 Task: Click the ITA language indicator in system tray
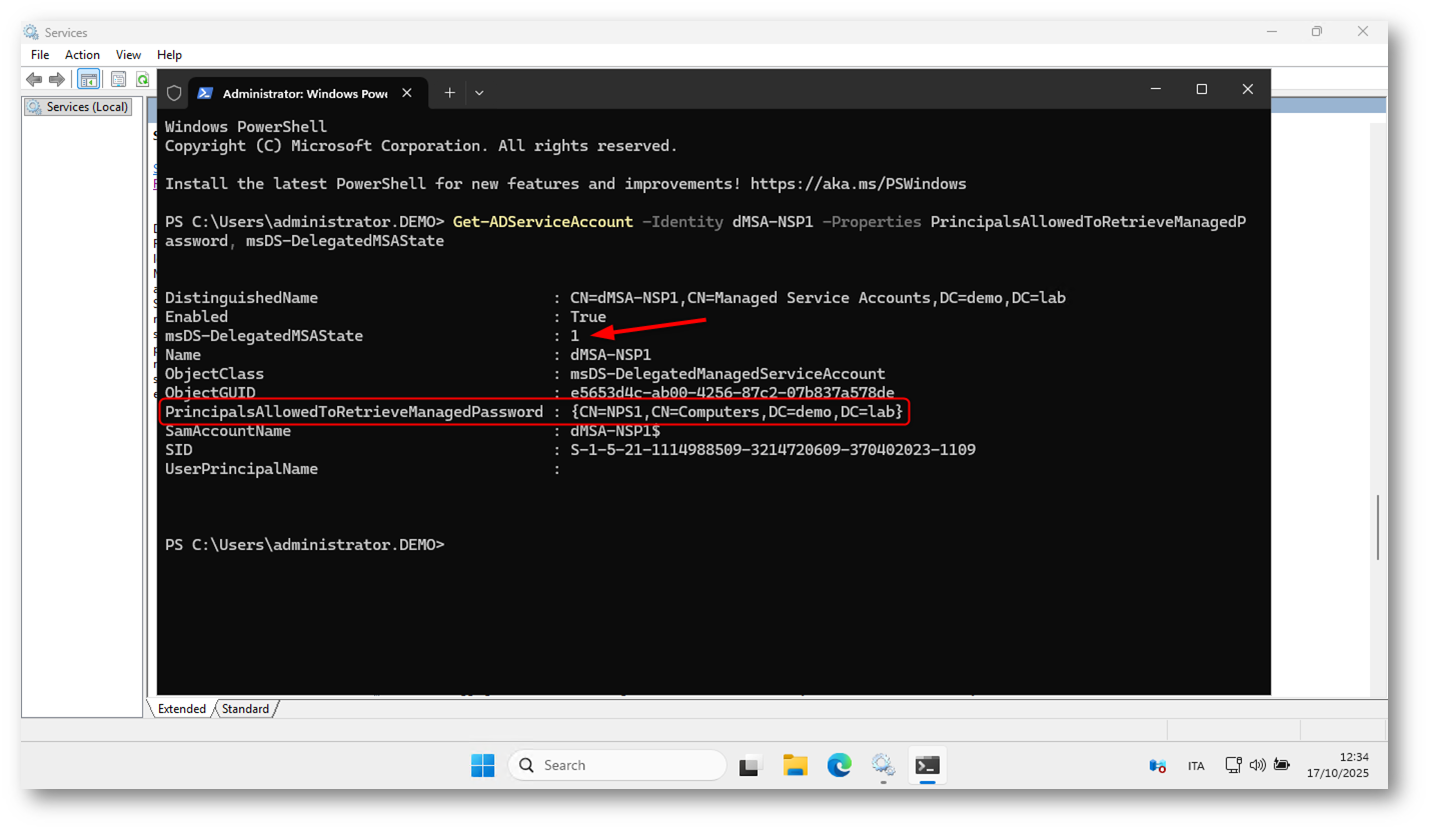click(1196, 766)
